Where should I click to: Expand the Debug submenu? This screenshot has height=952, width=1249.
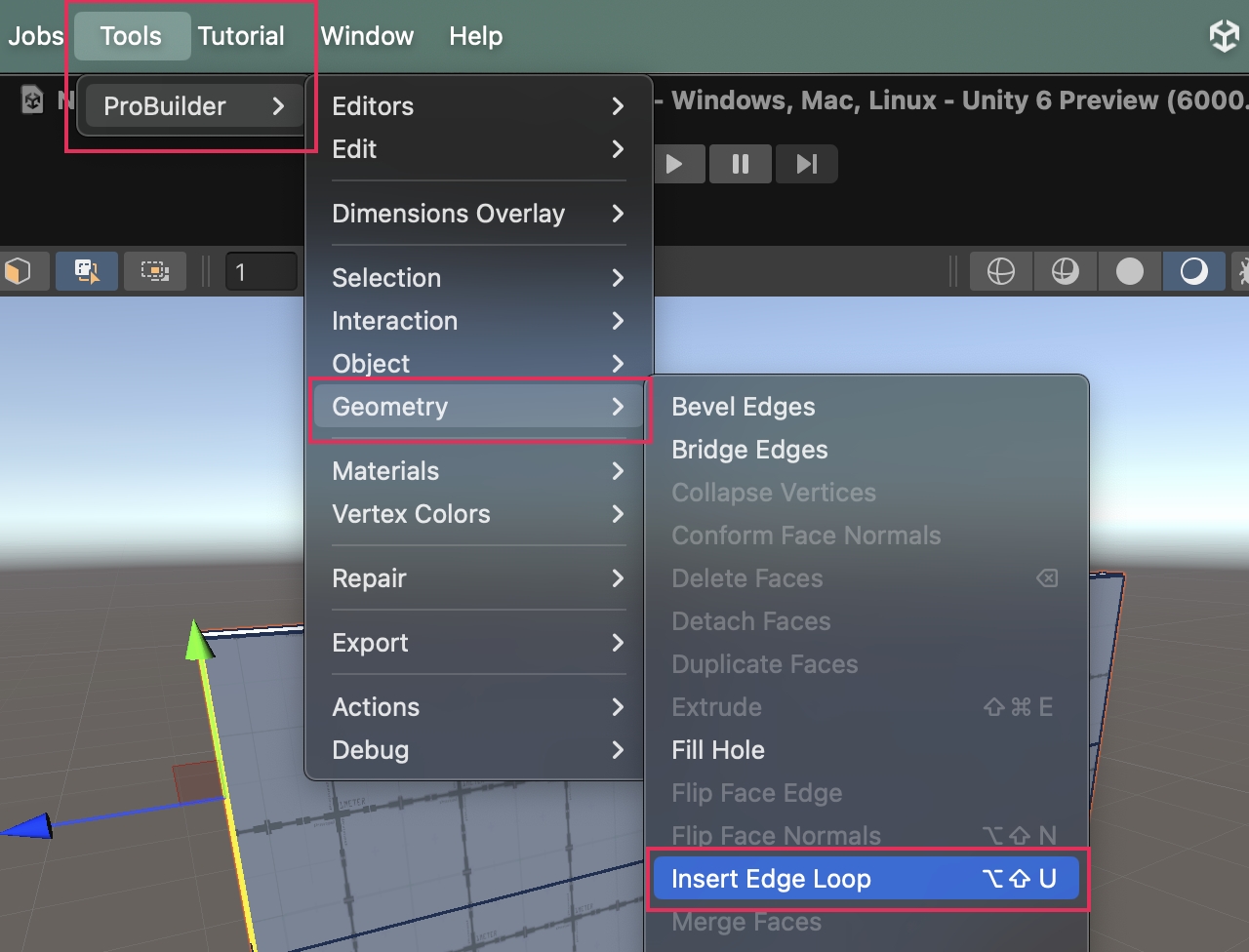(477, 750)
